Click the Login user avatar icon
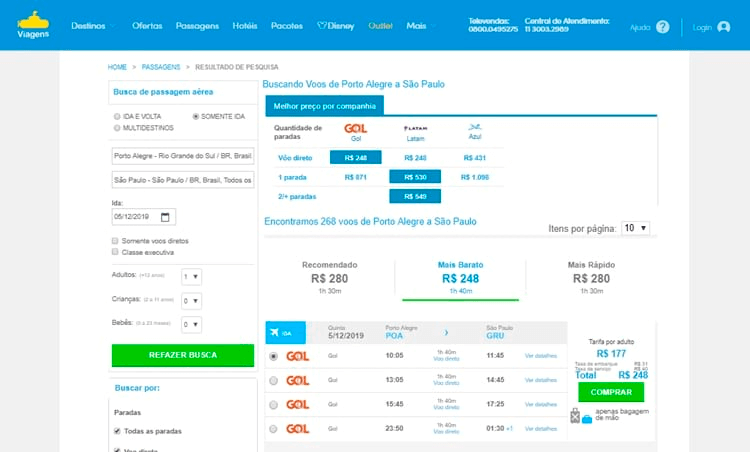This screenshot has width=750, height=452. click(723, 27)
